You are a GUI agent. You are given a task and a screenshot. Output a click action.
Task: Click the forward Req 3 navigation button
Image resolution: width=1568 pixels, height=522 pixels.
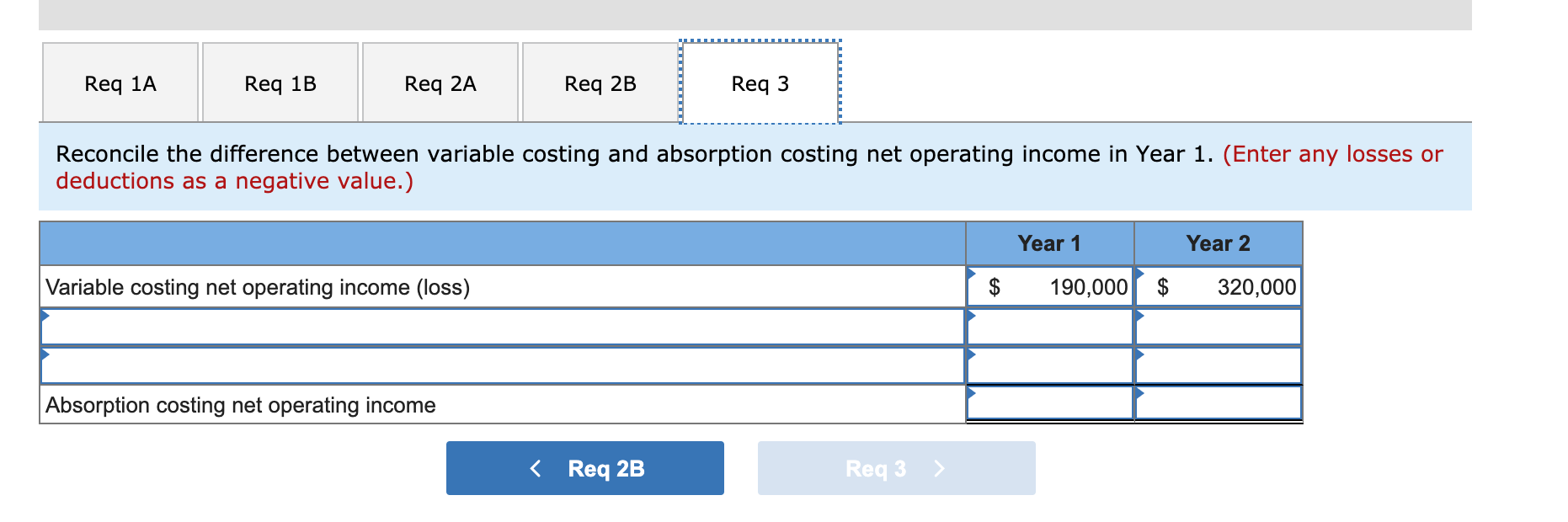pos(895,468)
